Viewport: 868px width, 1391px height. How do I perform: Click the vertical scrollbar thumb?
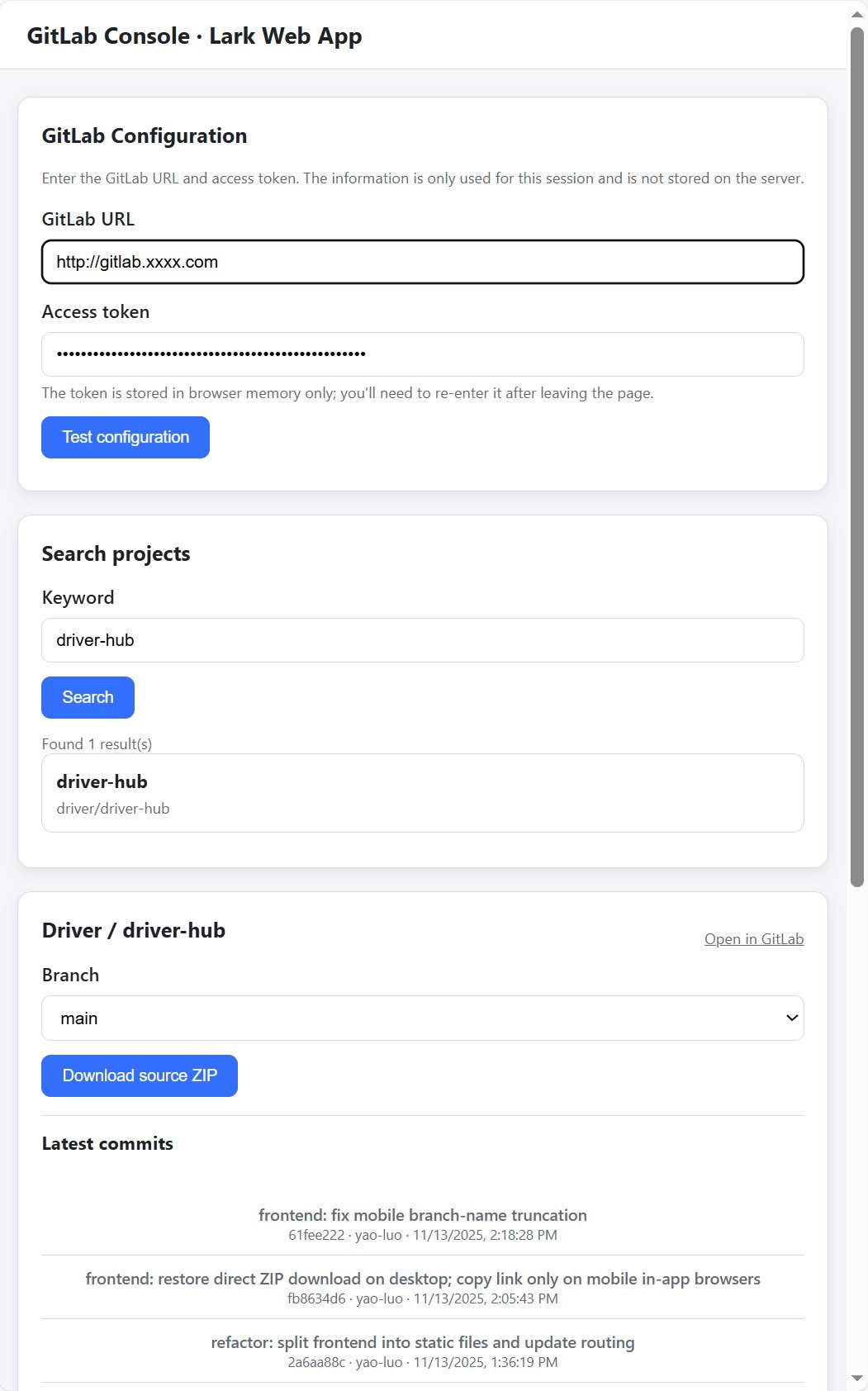(x=857, y=454)
